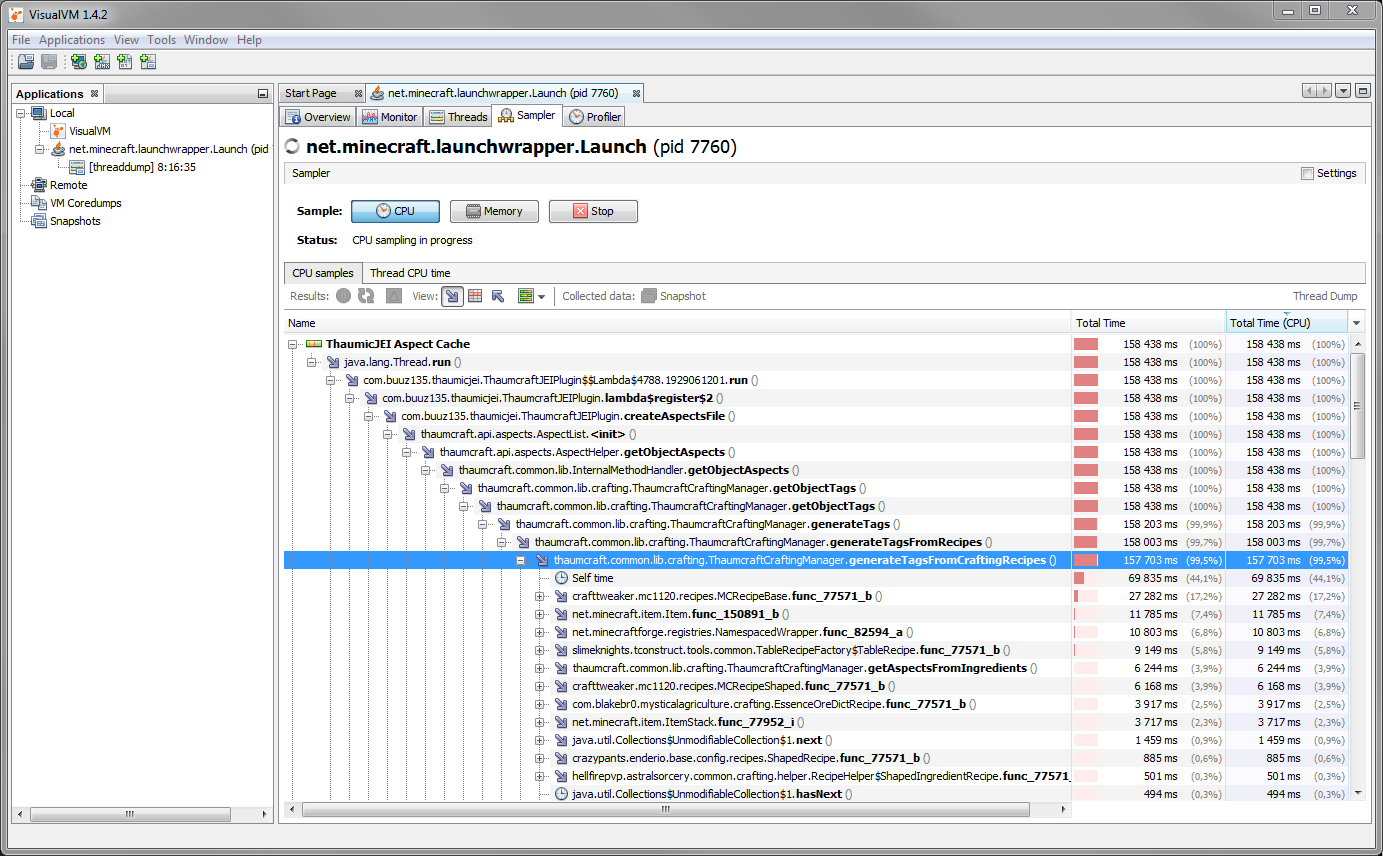Click the Add Remote Host toolbar icon

click(x=79, y=62)
